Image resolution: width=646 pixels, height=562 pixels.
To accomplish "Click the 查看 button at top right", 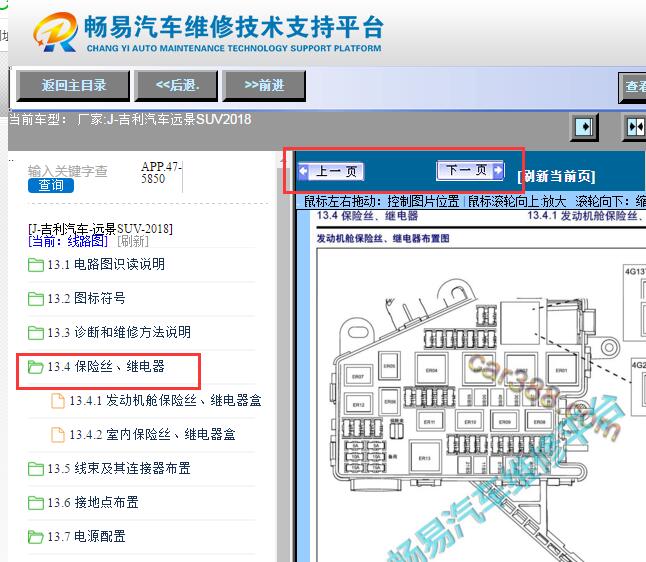I will click(x=634, y=87).
